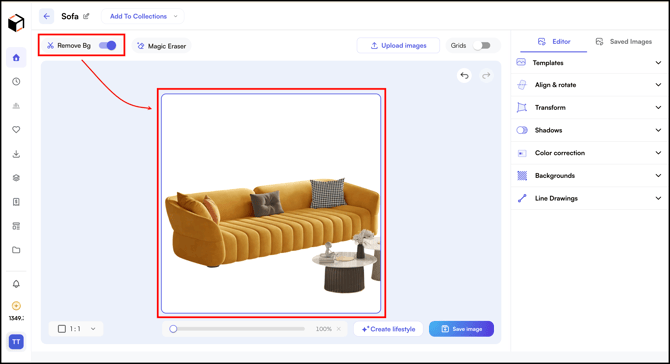The width and height of the screenshot is (670, 364).
Task: Open the TT user avatar
Action: coord(16,341)
